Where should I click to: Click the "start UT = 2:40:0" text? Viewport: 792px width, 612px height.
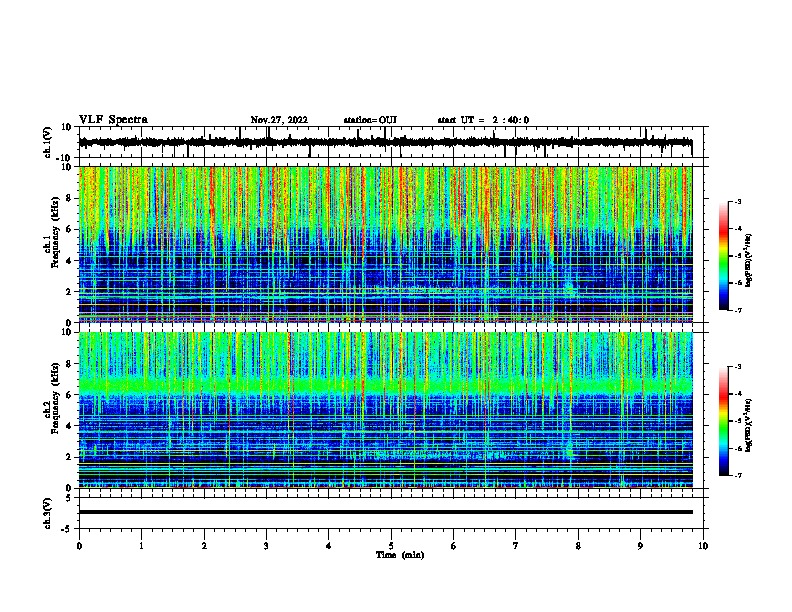(x=483, y=120)
